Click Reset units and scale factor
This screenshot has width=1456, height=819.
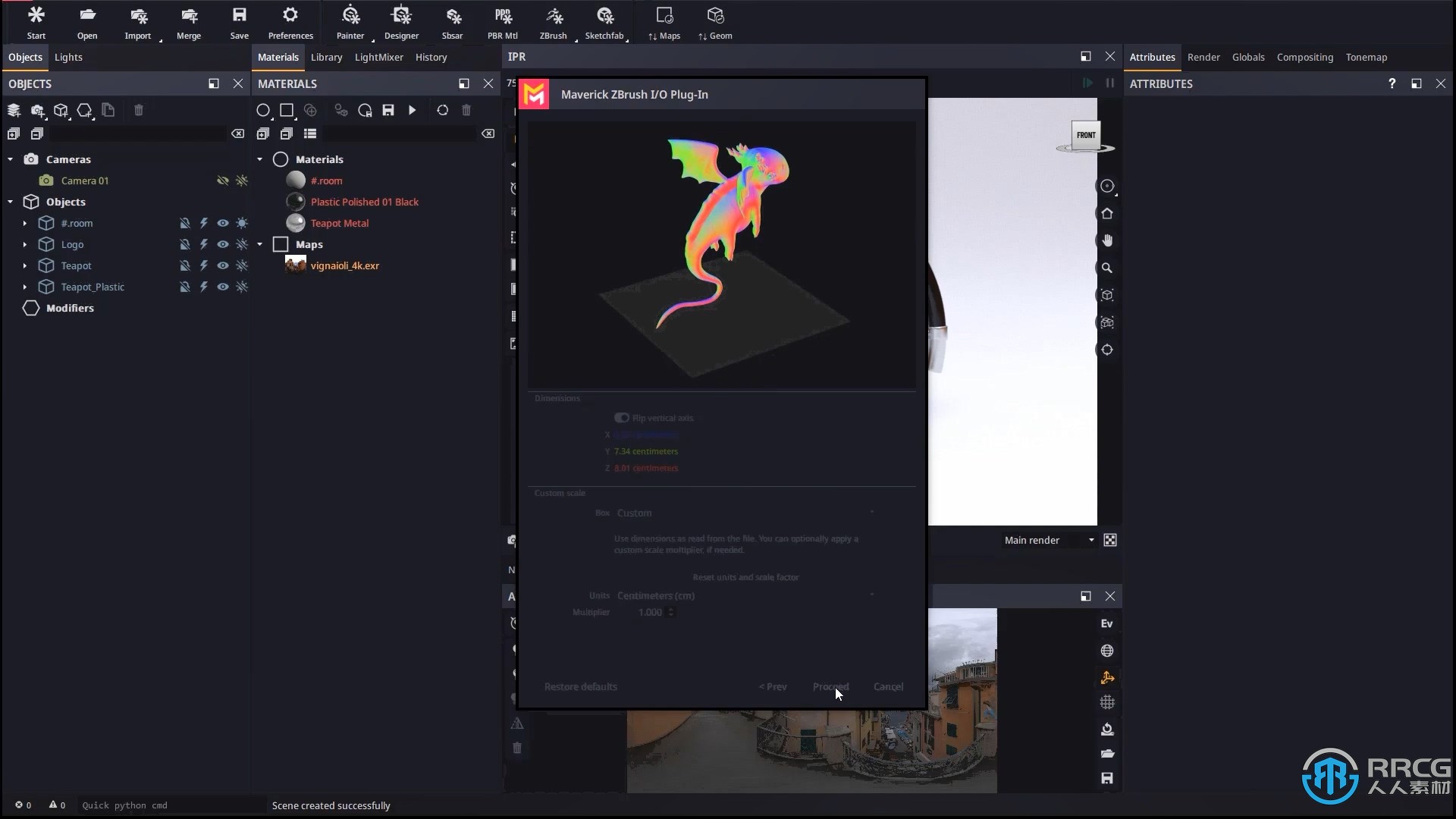click(x=745, y=577)
